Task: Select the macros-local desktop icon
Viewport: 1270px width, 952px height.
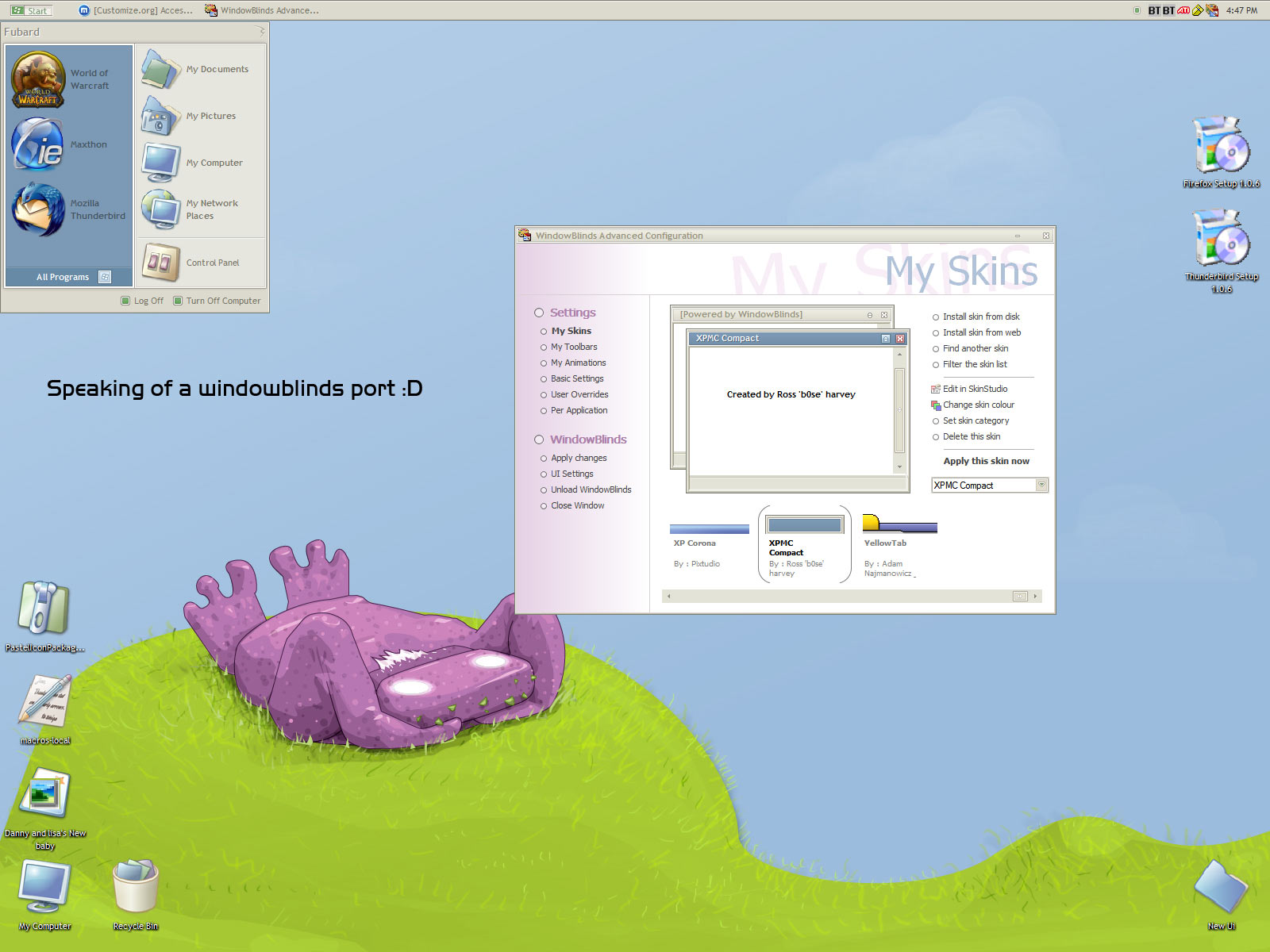Action: click(x=44, y=709)
